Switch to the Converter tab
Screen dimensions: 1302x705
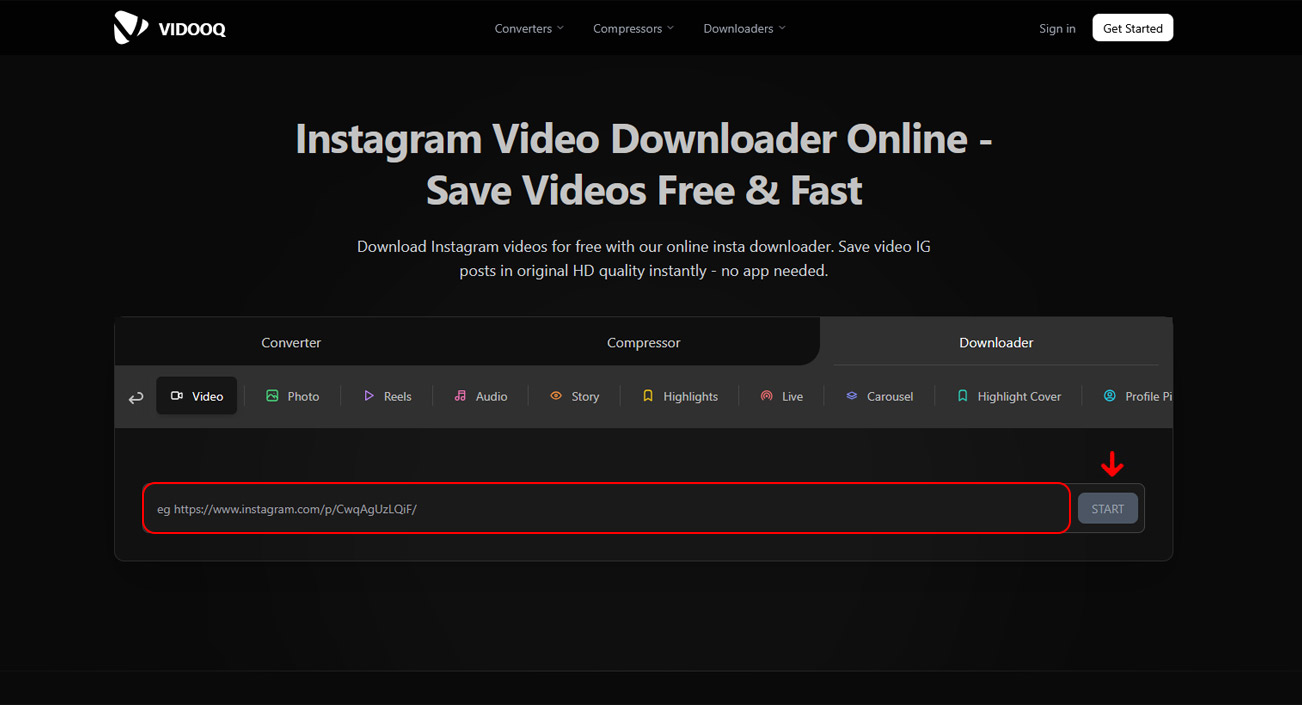291,342
